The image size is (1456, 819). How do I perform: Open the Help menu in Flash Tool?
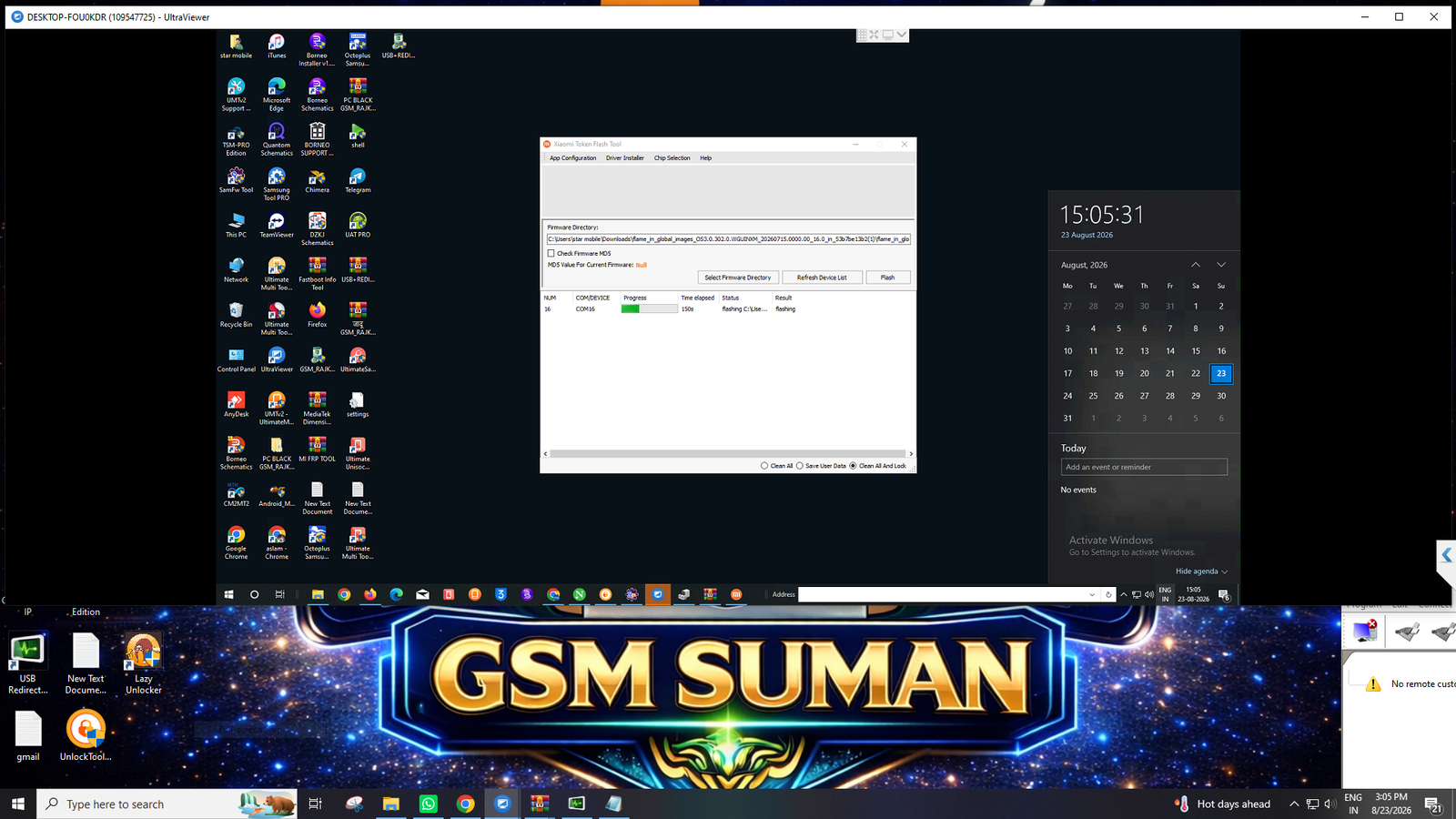pyautogui.click(x=705, y=158)
